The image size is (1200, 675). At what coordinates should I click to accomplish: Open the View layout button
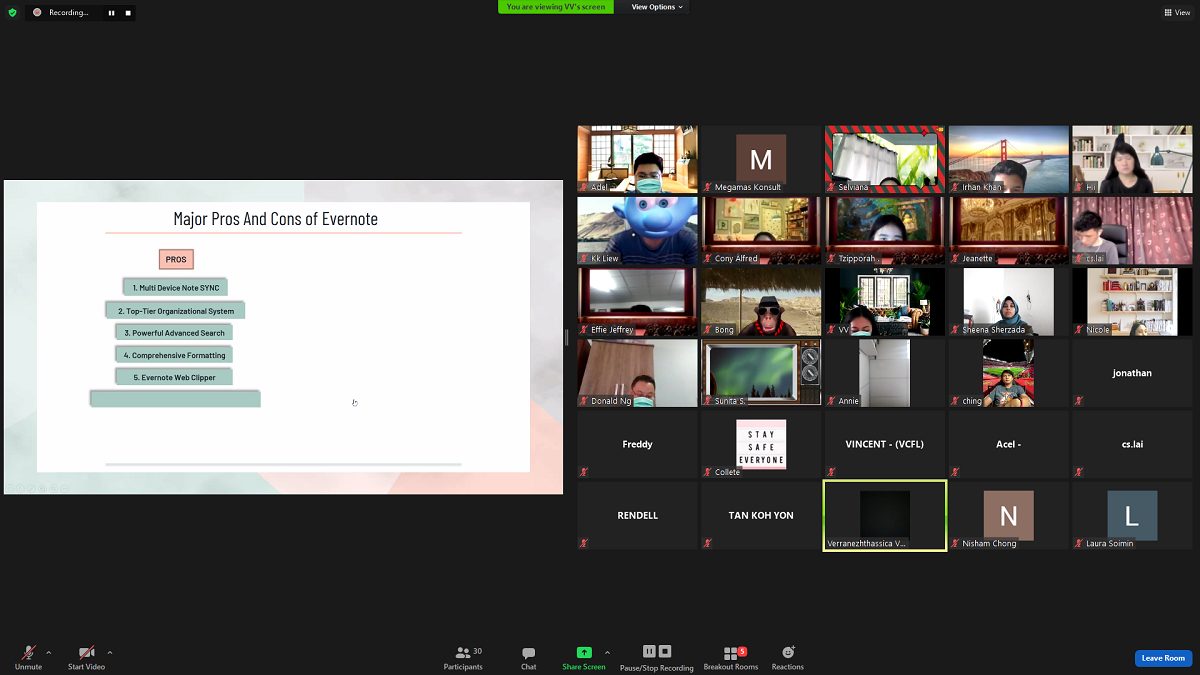point(1177,13)
